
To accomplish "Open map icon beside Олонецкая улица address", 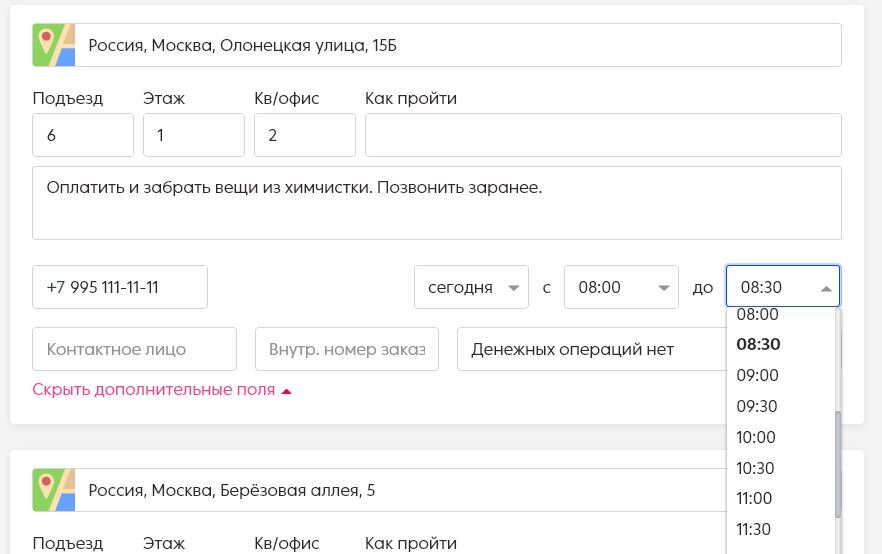I will [x=53, y=45].
